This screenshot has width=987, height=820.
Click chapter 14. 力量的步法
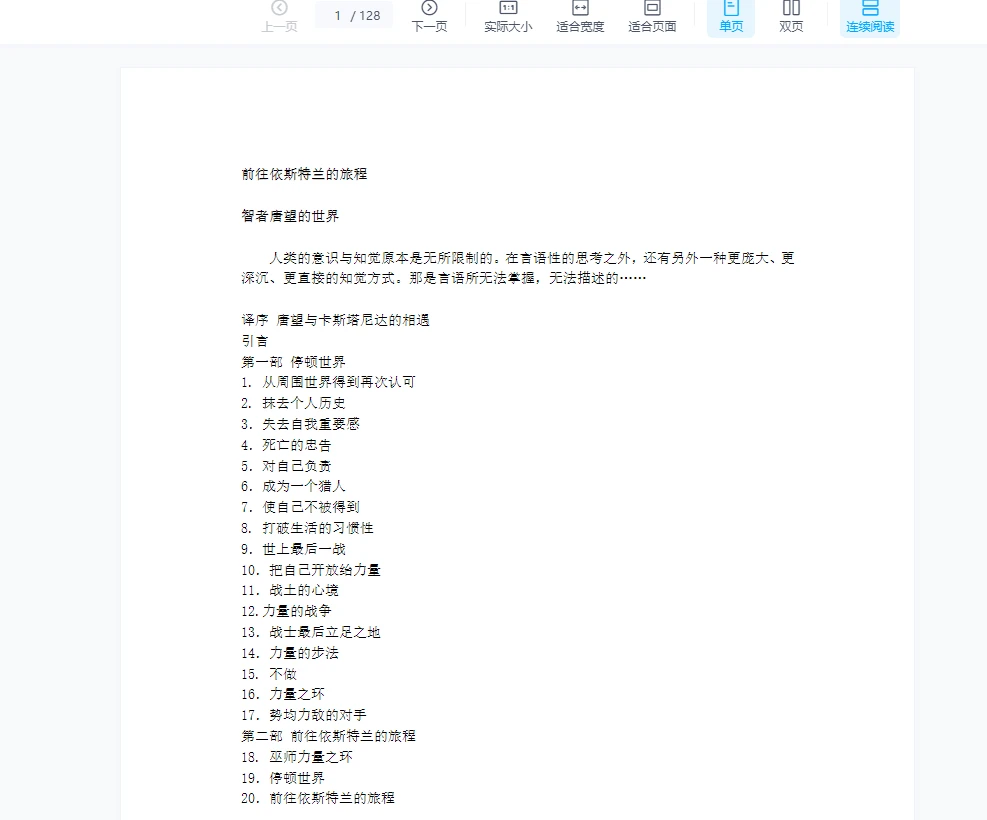[x=290, y=653]
